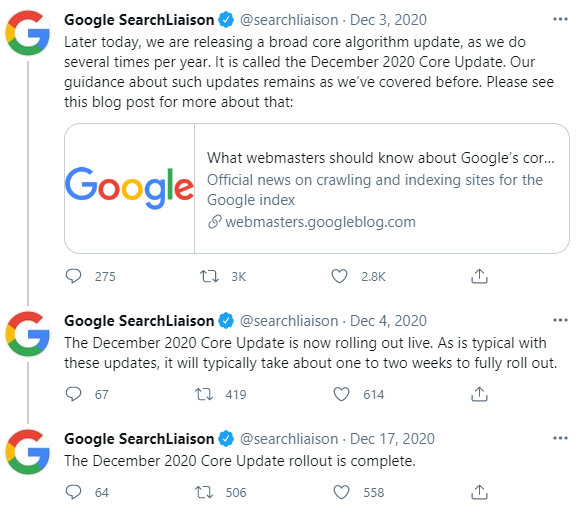Retweet the Dec 17 tweet with 506 retweets

point(204,492)
